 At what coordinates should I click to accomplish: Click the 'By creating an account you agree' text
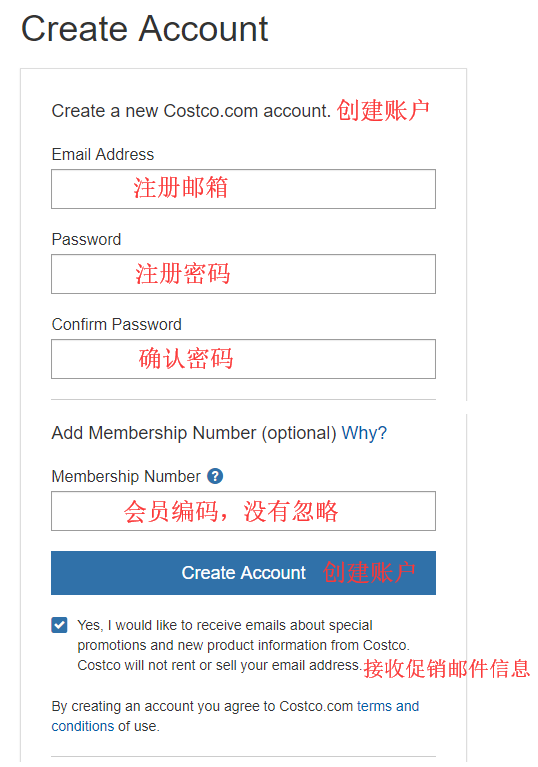[x=202, y=706]
